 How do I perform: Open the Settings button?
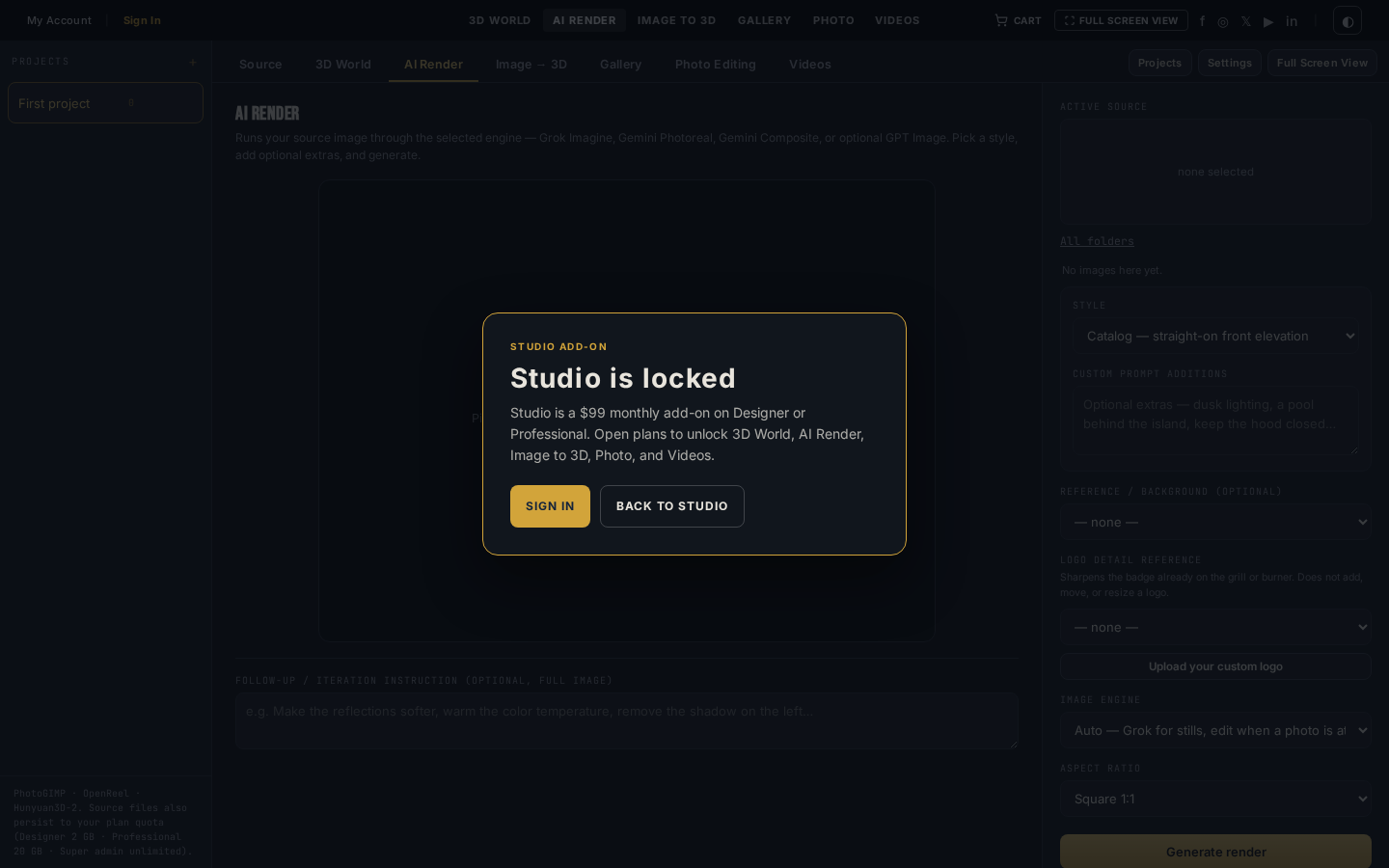(x=1230, y=63)
